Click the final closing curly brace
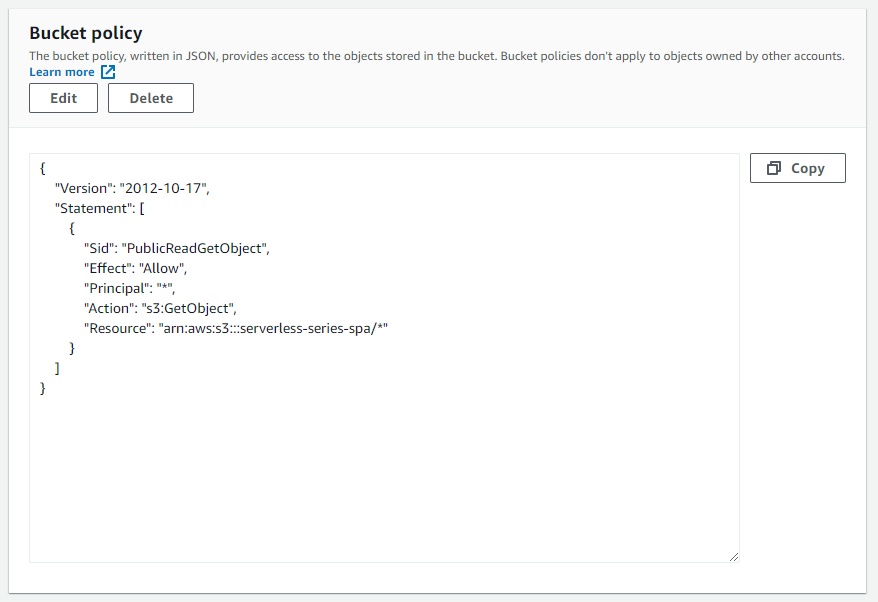The image size is (878, 602). pyautogui.click(x=43, y=388)
